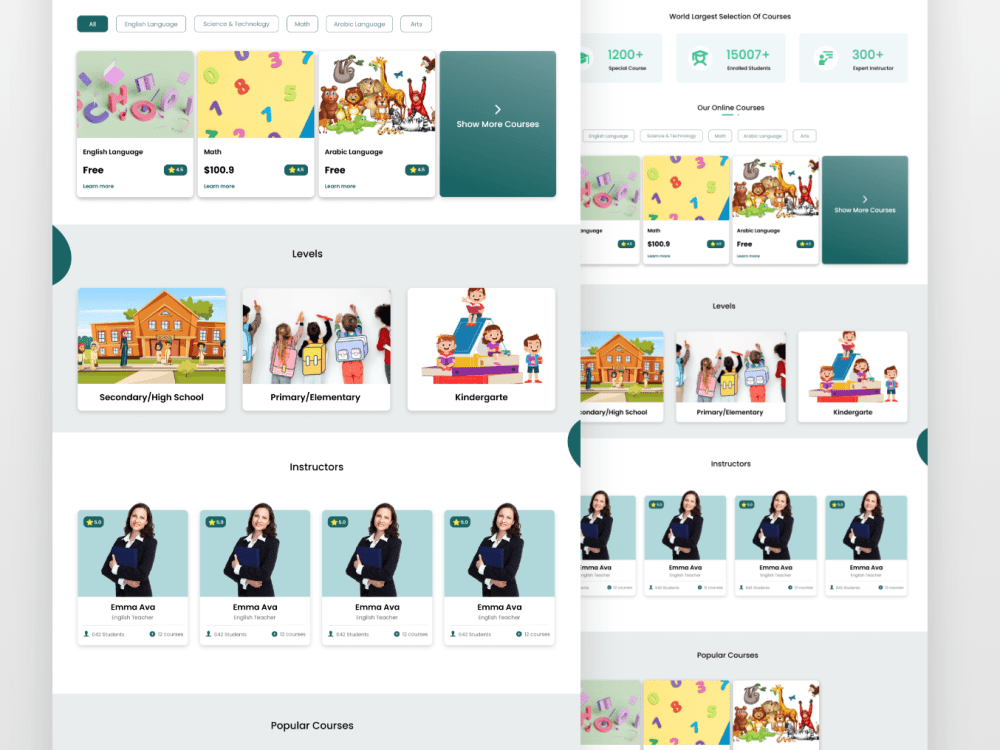
Task: Click 'Learn more' under English Language course, left mockup
Action: tap(98, 186)
